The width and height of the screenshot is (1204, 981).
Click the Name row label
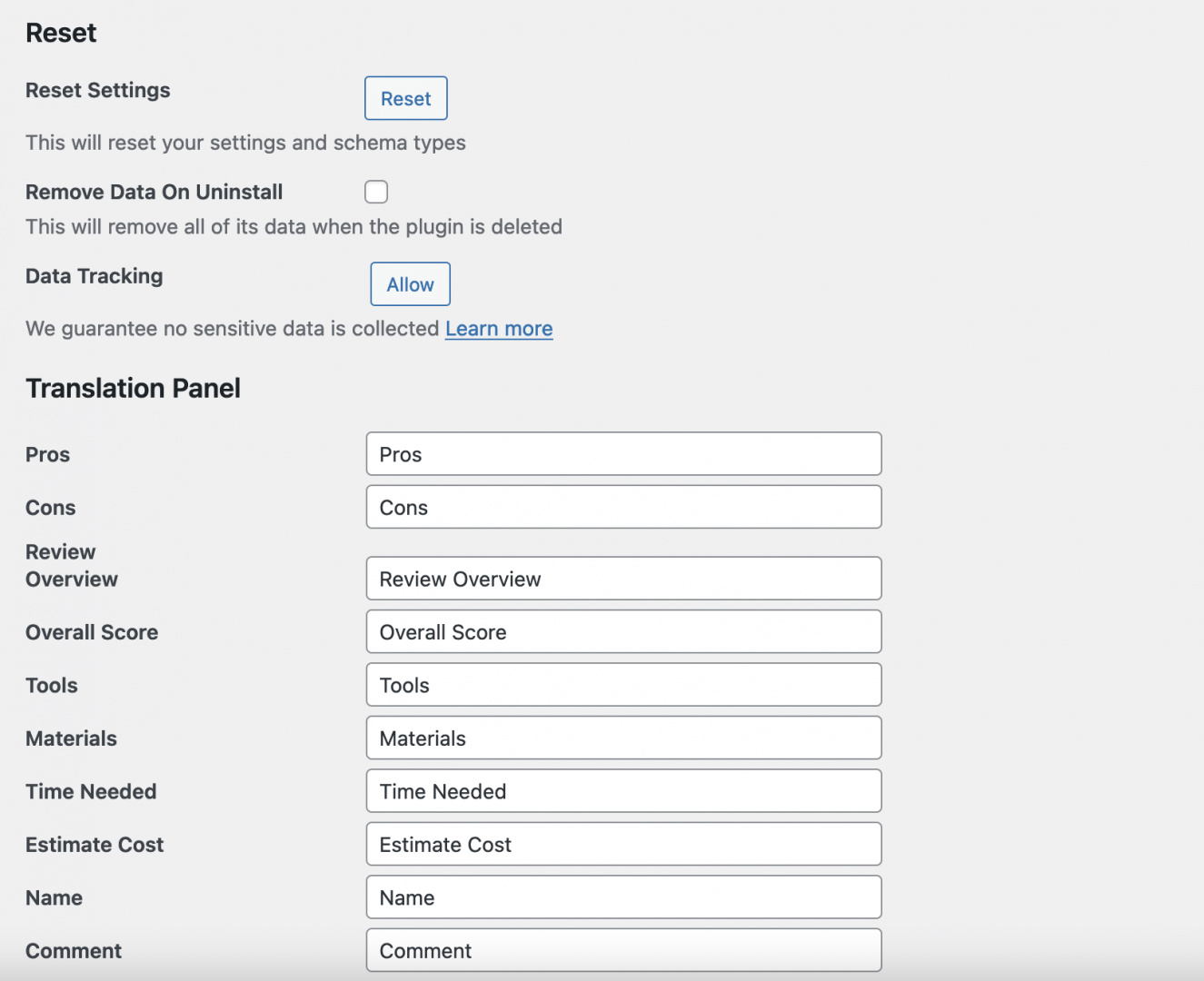click(x=54, y=898)
